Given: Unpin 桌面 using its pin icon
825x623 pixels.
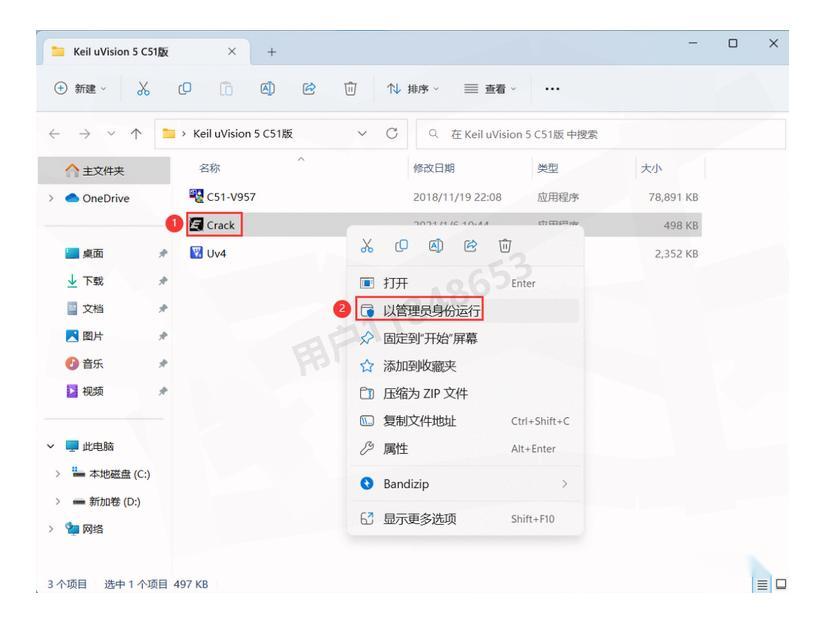Looking at the screenshot, I should (163, 254).
